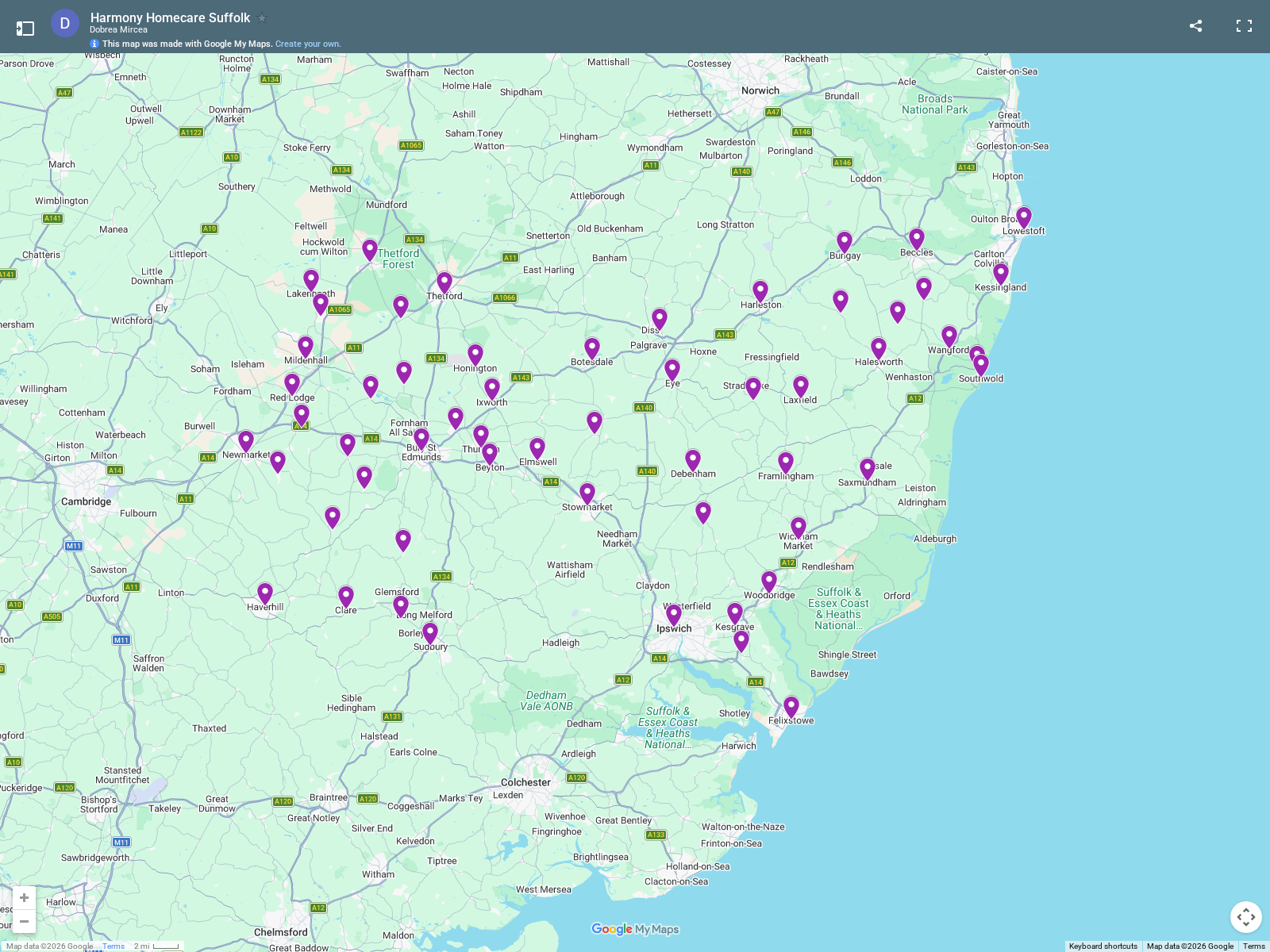Zoom out on the map
Image resolution: width=1270 pixels, height=952 pixels.
tap(24, 921)
